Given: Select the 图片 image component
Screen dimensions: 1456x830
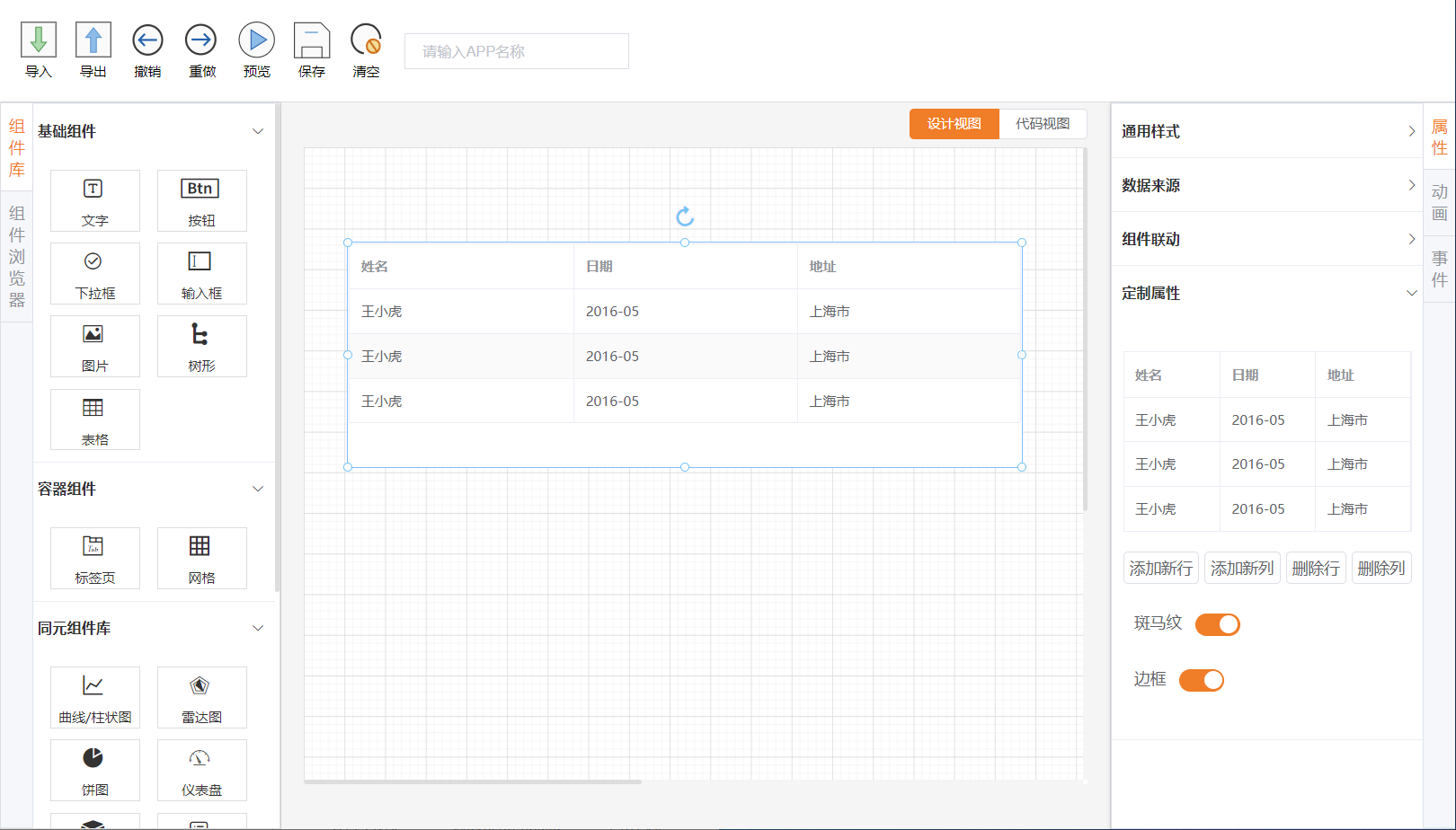Looking at the screenshot, I should (x=95, y=347).
